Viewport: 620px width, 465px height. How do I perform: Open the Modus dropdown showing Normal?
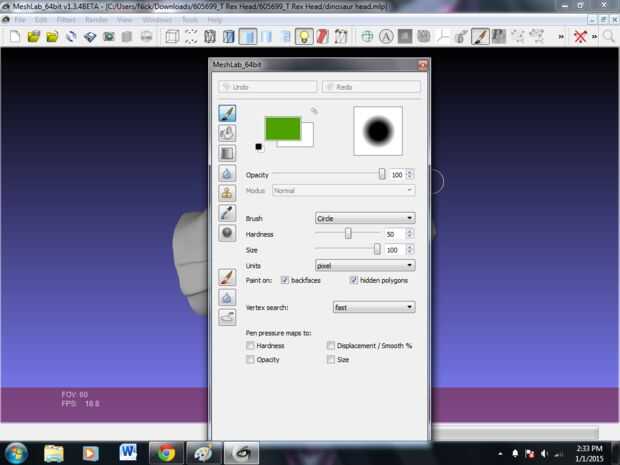(x=344, y=191)
